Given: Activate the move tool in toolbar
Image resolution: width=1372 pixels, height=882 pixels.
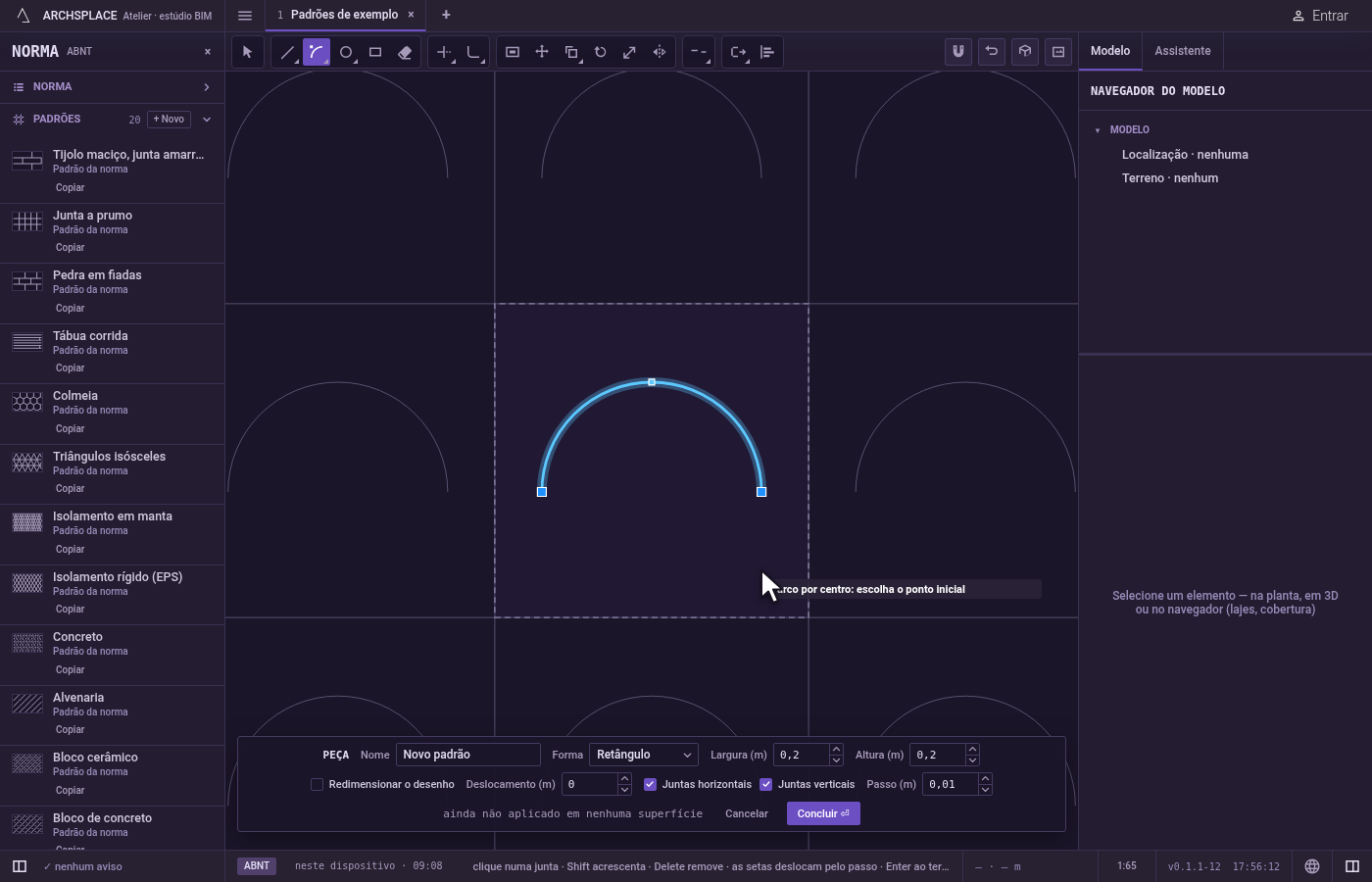Looking at the screenshot, I should coord(542,52).
